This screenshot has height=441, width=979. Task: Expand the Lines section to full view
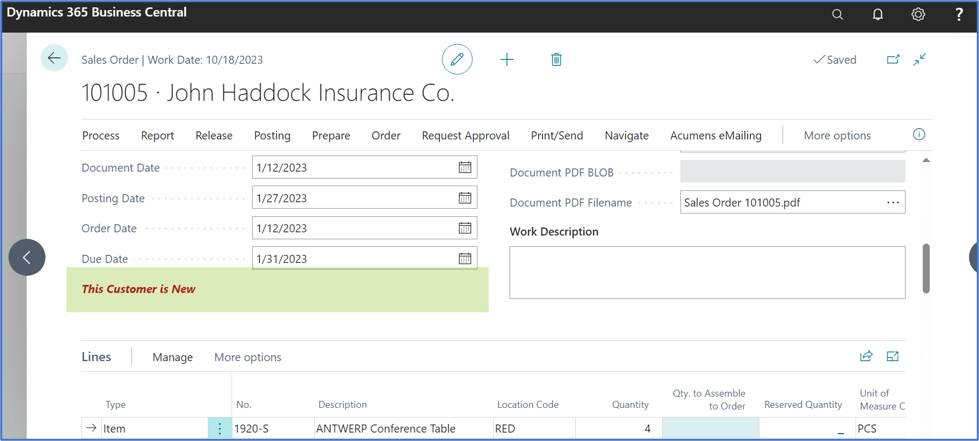coord(893,357)
